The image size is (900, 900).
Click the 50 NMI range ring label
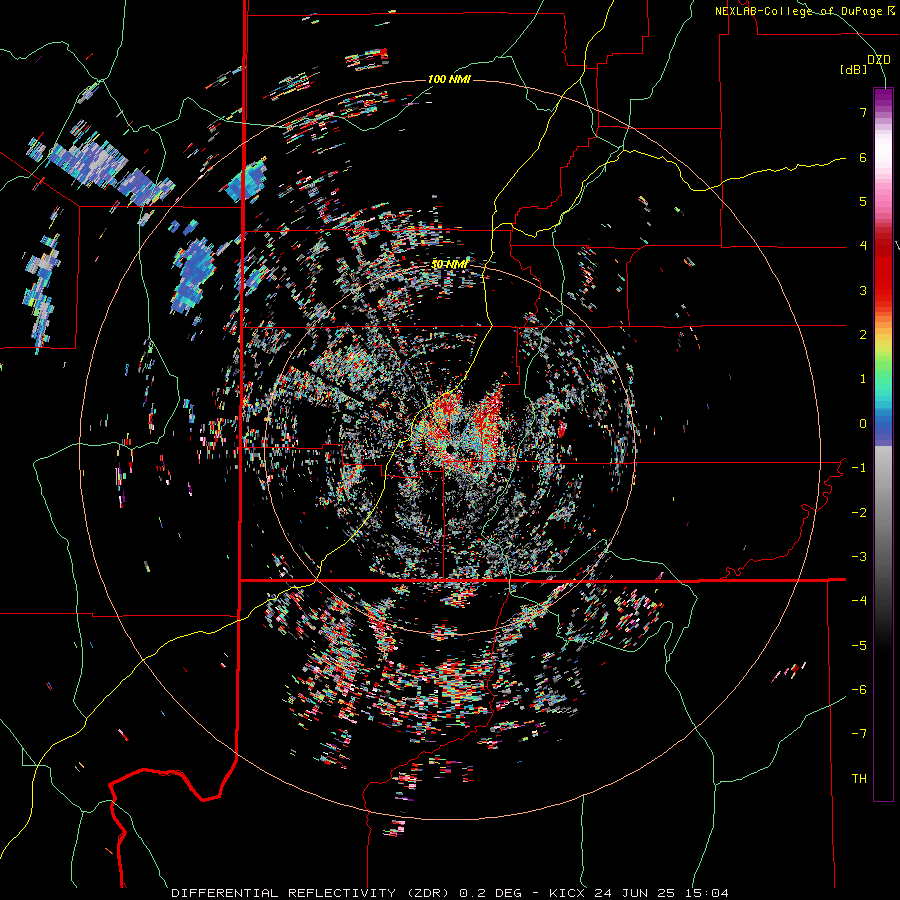pyautogui.click(x=449, y=264)
